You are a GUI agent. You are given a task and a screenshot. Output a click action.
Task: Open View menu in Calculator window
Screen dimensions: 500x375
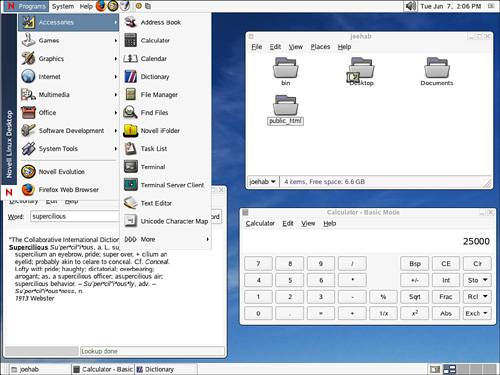[x=308, y=223]
